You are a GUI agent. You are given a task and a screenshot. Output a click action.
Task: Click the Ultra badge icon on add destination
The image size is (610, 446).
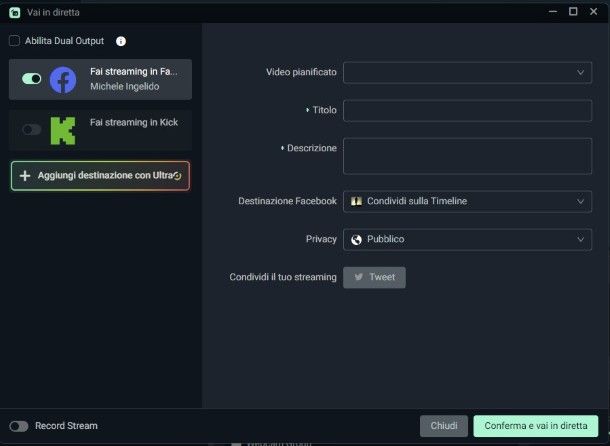[177, 176]
